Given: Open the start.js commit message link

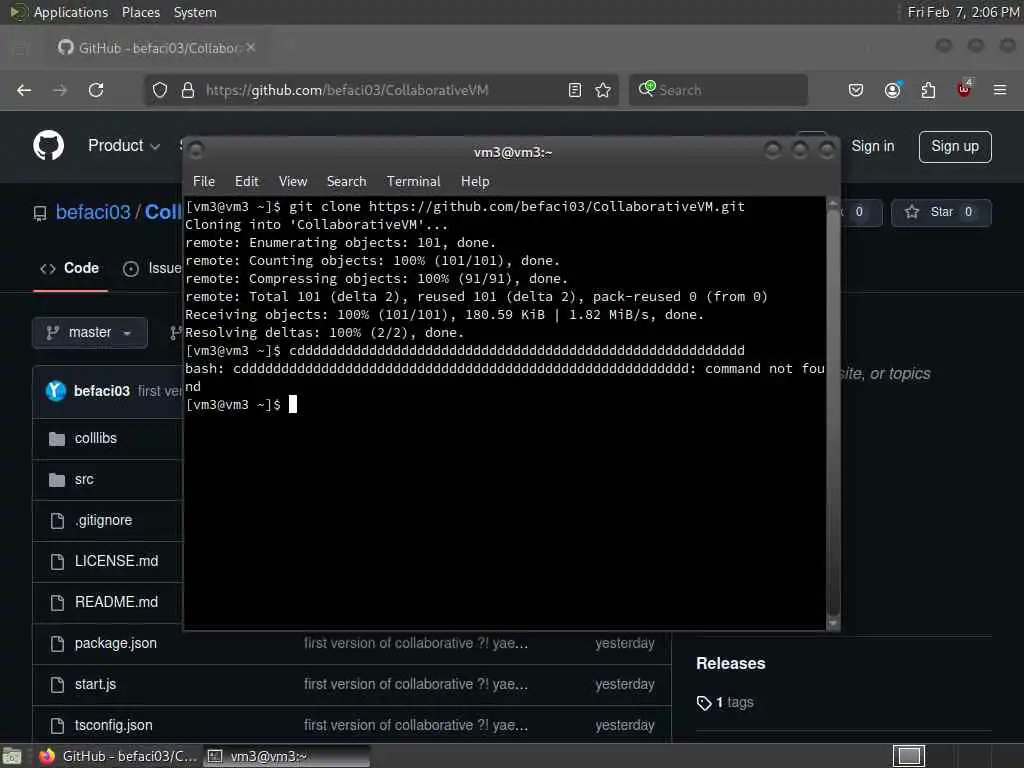Looking at the screenshot, I should point(415,684).
